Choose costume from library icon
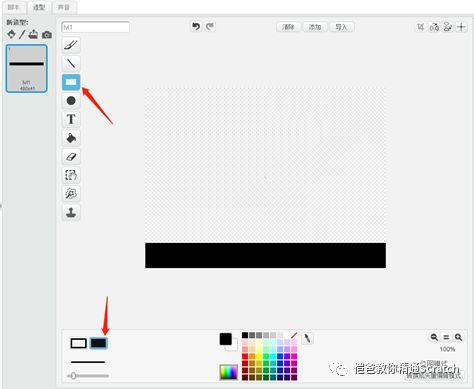Screen dimensions: 474x389 (x=11, y=34)
